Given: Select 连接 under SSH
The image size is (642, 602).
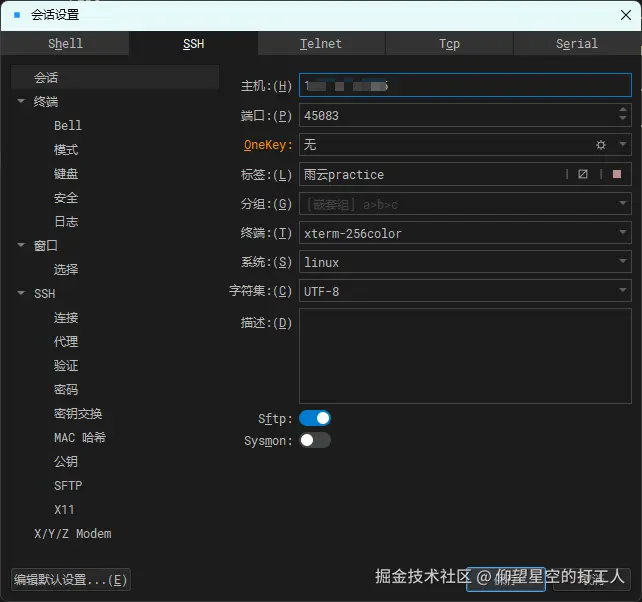Looking at the screenshot, I should [x=66, y=317].
